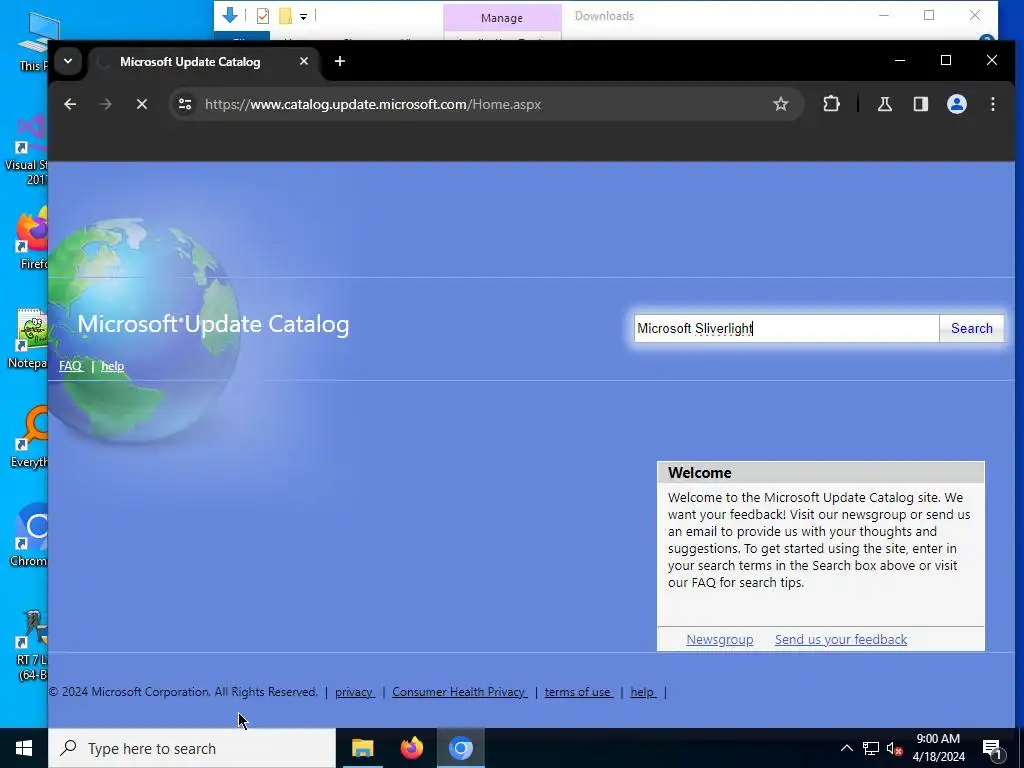The image size is (1024, 768).
Task: Show hidden system tray icons
Action: click(846, 748)
